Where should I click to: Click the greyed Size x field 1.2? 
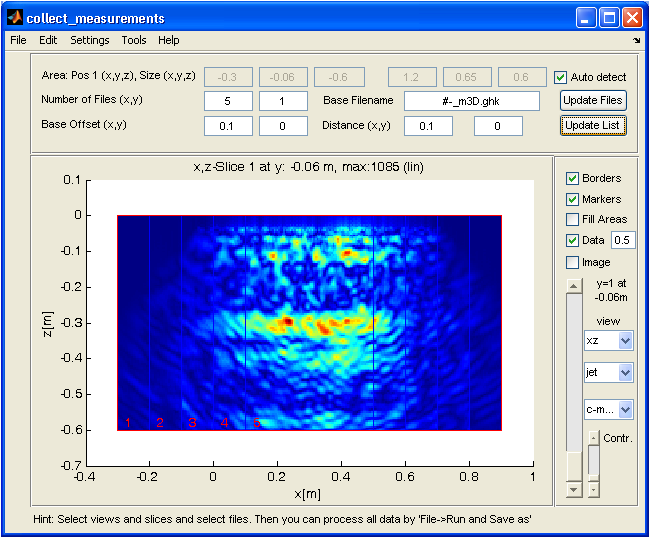pyautogui.click(x=412, y=77)
